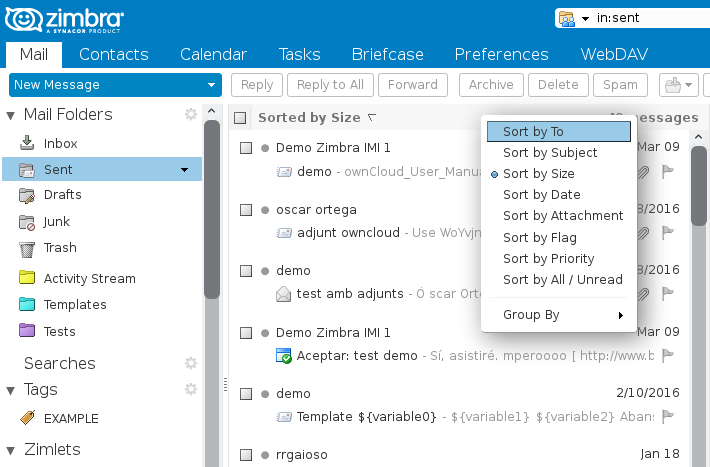Click the in:sent search field

pos(651,18)
